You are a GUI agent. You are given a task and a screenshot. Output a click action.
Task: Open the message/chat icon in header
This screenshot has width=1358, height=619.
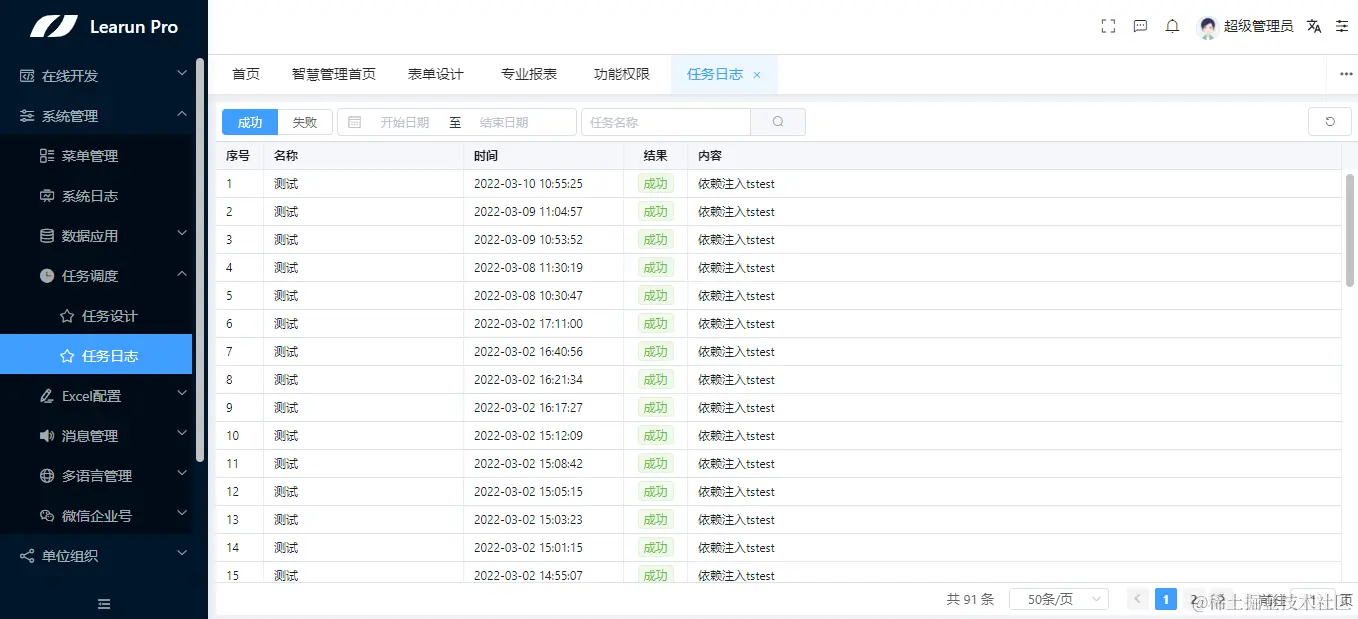(1140, 26)
